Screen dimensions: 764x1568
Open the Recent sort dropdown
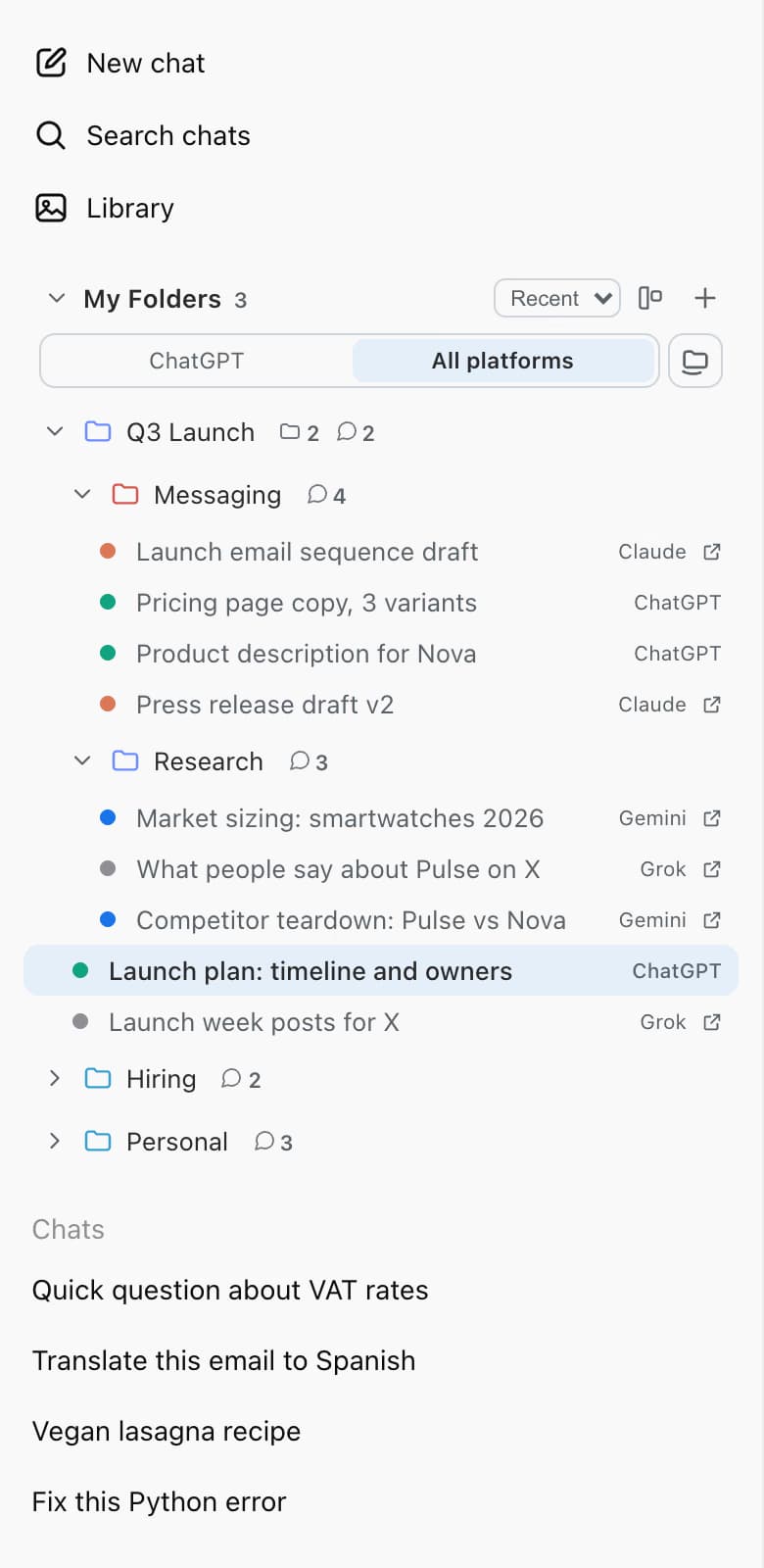(x=557, y=298)
